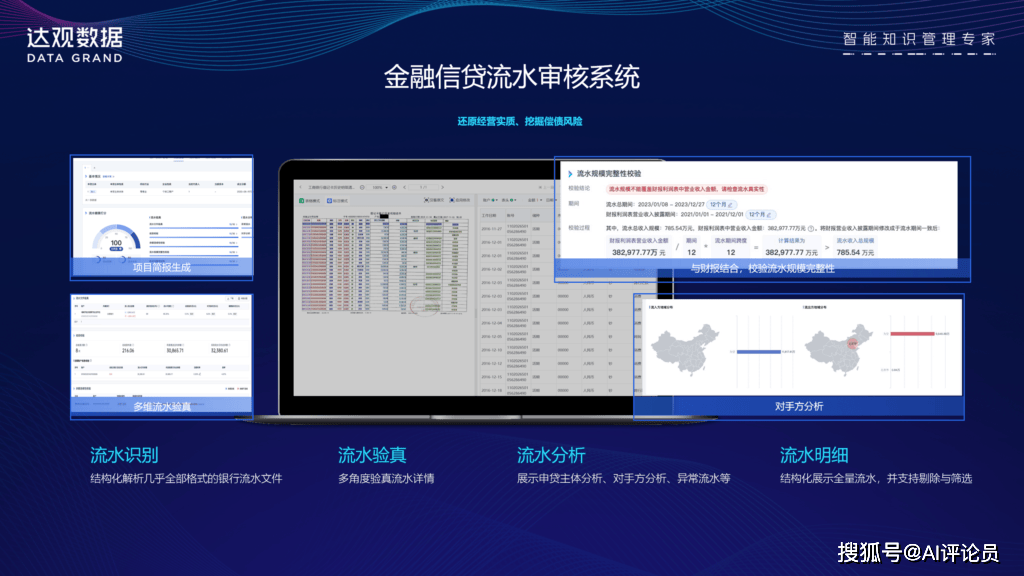The image size is (1024, 576).
Task: Click the 多维流水验真 thumbnail caption
Action: coord(161,406)
